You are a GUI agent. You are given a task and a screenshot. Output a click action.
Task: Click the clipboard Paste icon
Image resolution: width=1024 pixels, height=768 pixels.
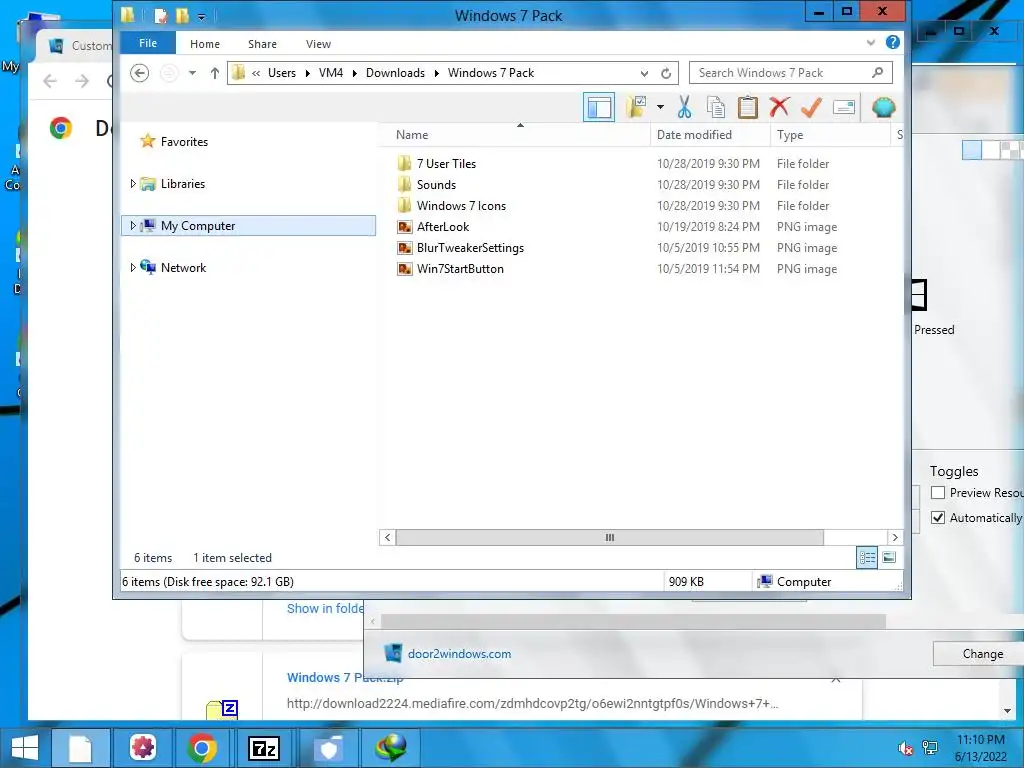[x=747, y=107]
